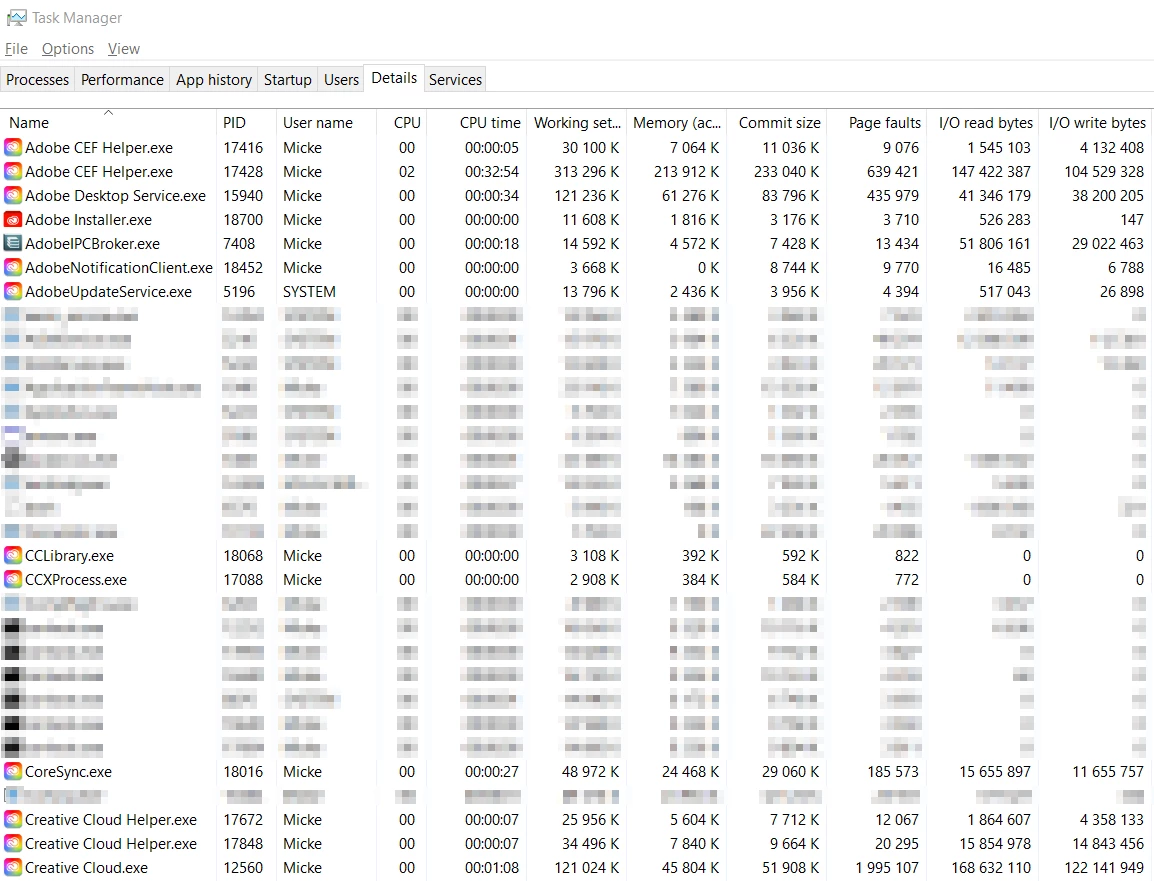Select the AdobeNotificationClient.exe process name
The width and height of the screenshot is (1154, 881).
(x=118, y=268)
